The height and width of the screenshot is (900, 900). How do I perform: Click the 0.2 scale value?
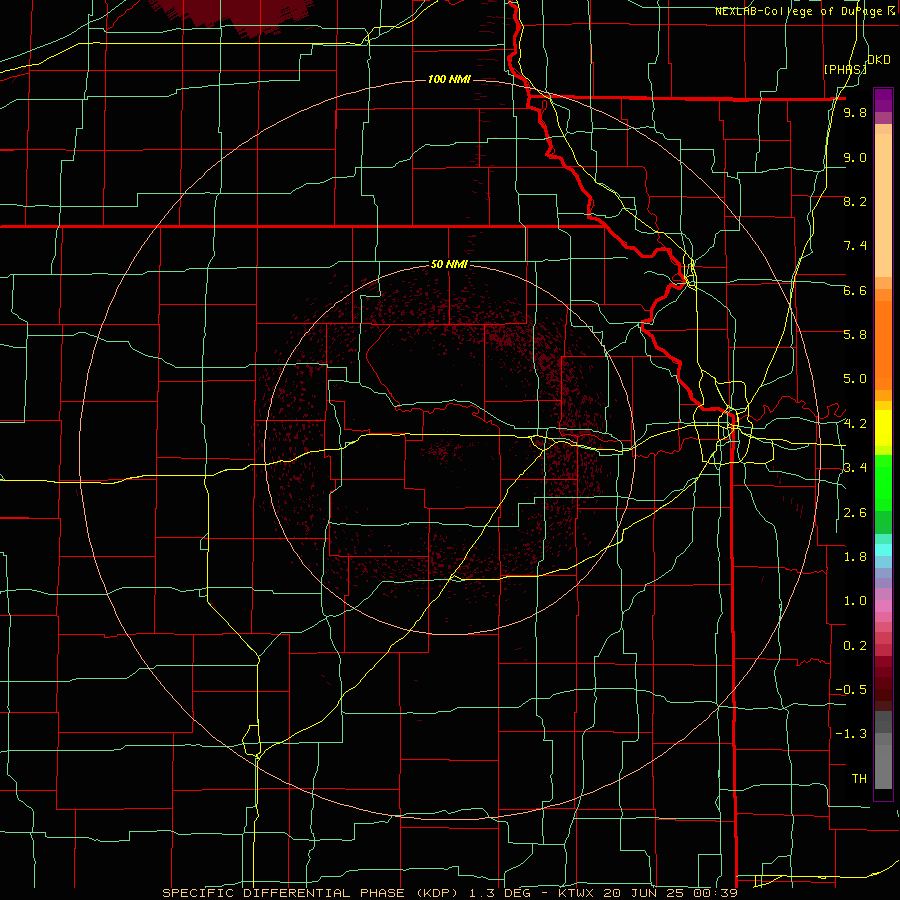point(855,646)
